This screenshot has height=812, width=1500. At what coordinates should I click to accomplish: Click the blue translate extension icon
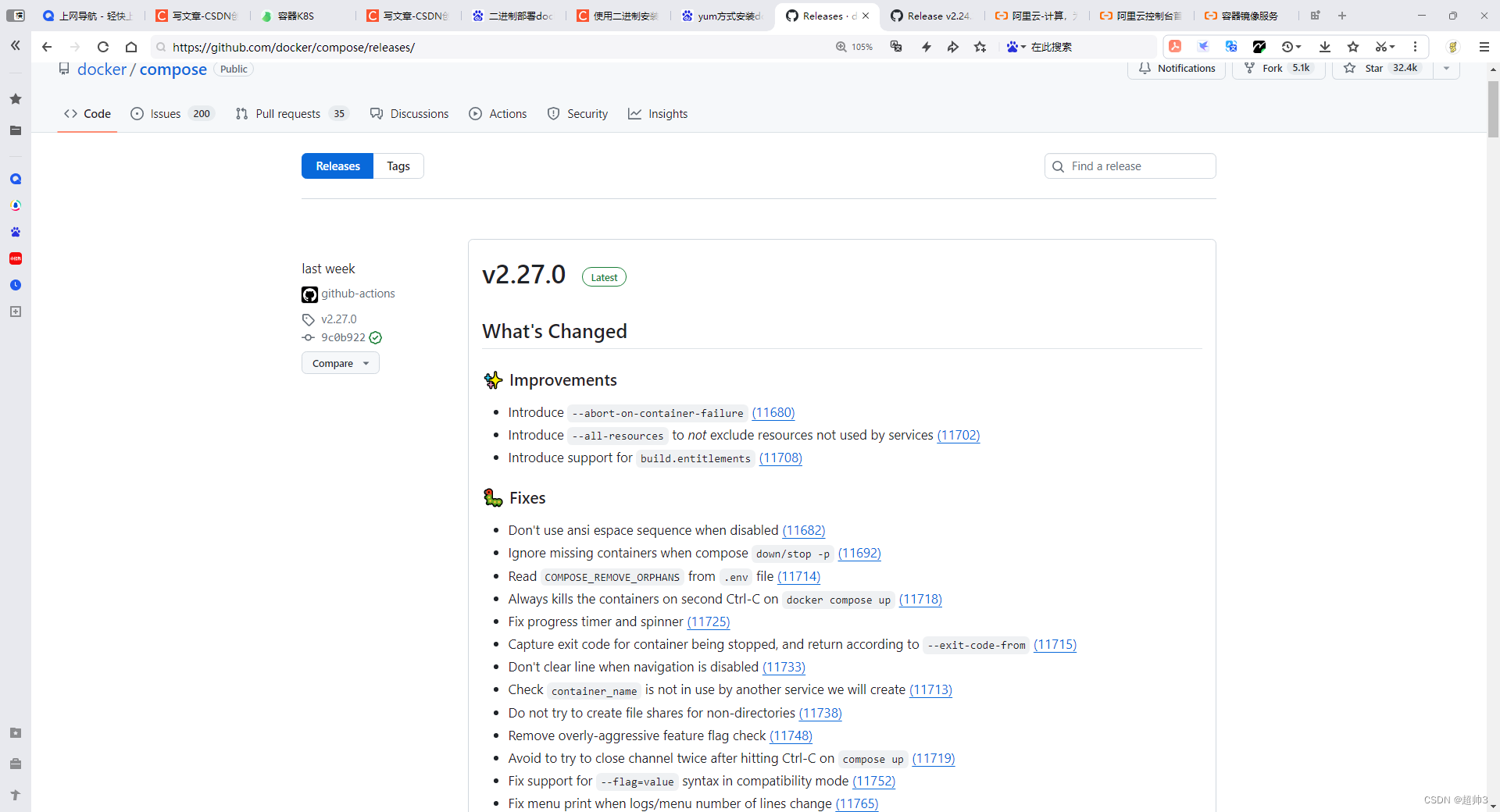(1231, 47)
